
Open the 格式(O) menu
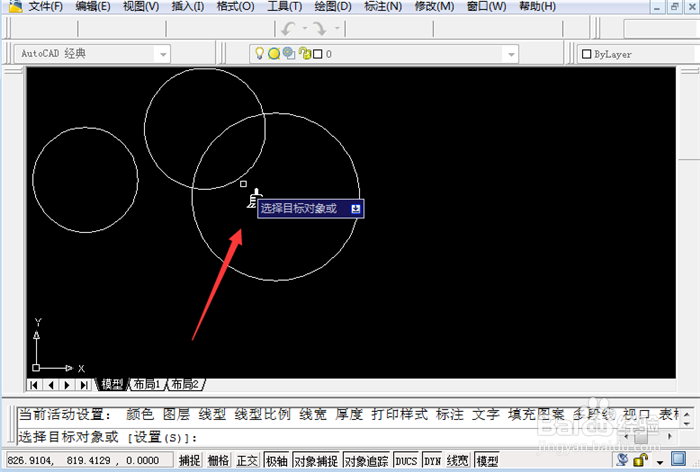(x=235, y=6)
